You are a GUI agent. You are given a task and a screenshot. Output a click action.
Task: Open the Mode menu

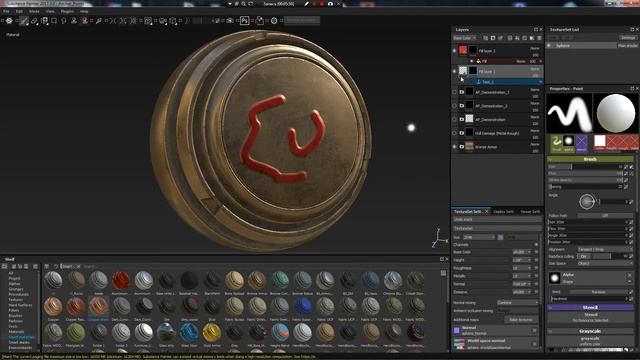click(34, 11)
